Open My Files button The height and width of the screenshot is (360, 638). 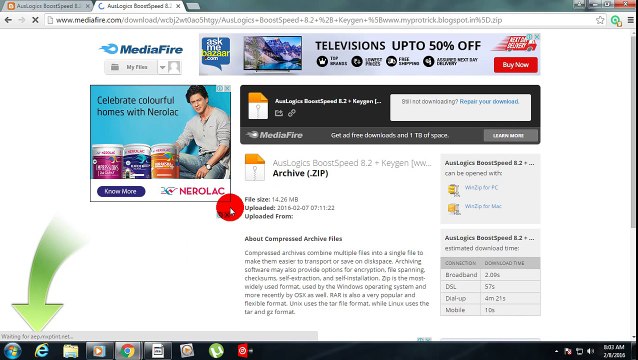pos(131,67)
